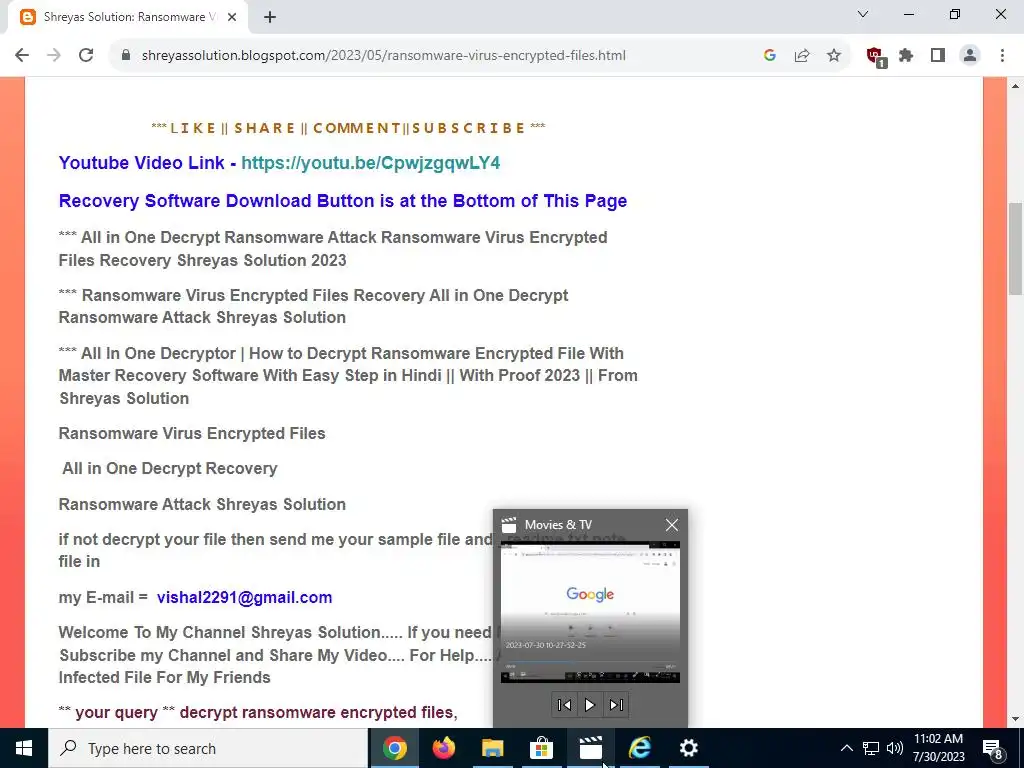The height and width of the screenshot is (768, 1024).
Task: Open the uBlock Origin extension icon
Action: (x=875, y=57)
